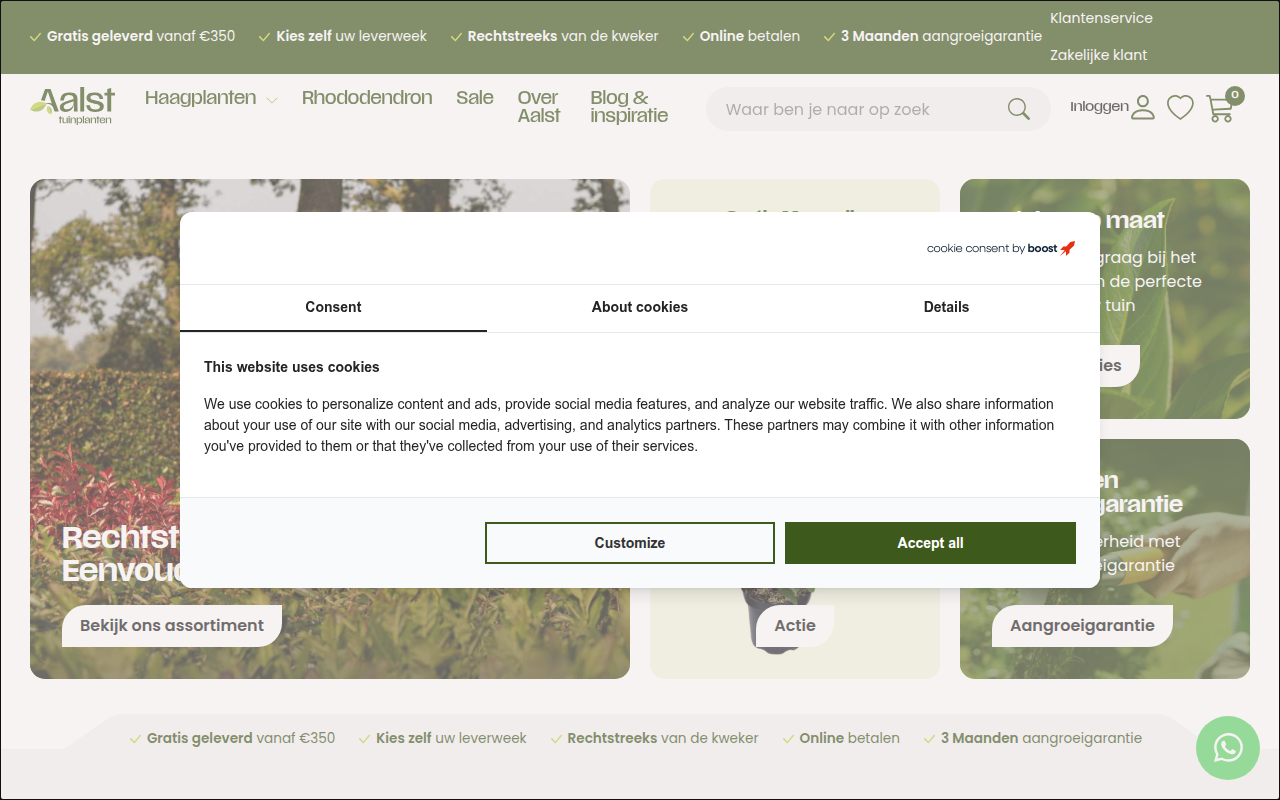This screenshot has height=800, width=1280.
Task: Click '3 Maanden aangroeigarantie' in top bar
Action: (941, 36)
